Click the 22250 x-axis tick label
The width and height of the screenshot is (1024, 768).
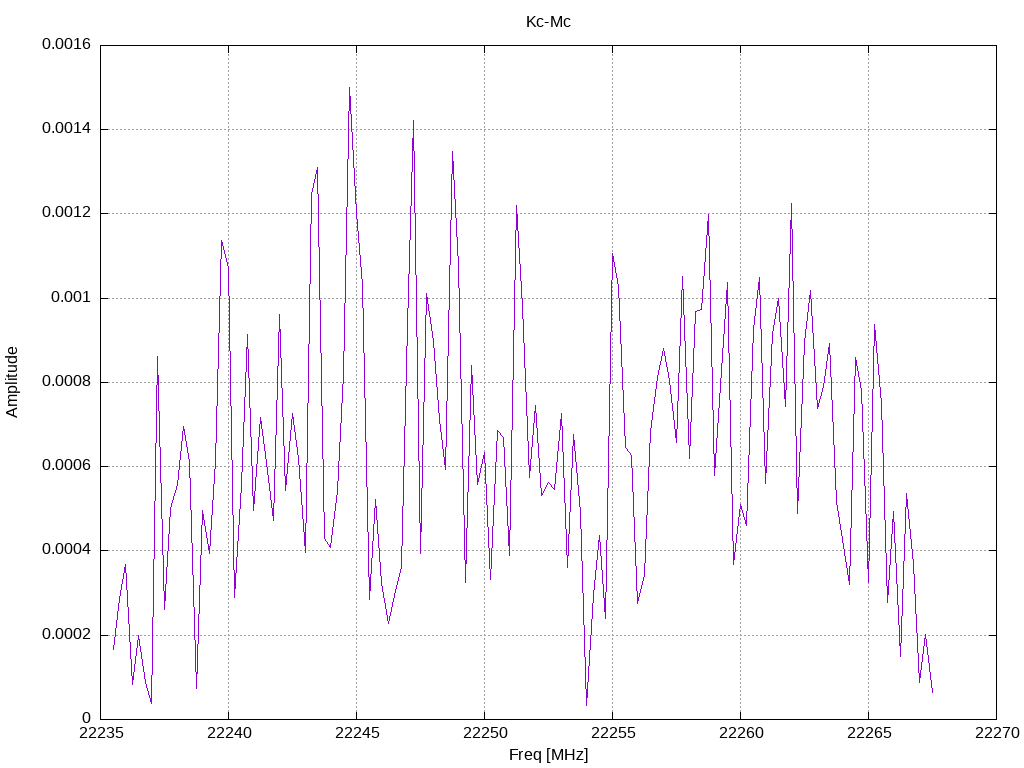[485, 733]
